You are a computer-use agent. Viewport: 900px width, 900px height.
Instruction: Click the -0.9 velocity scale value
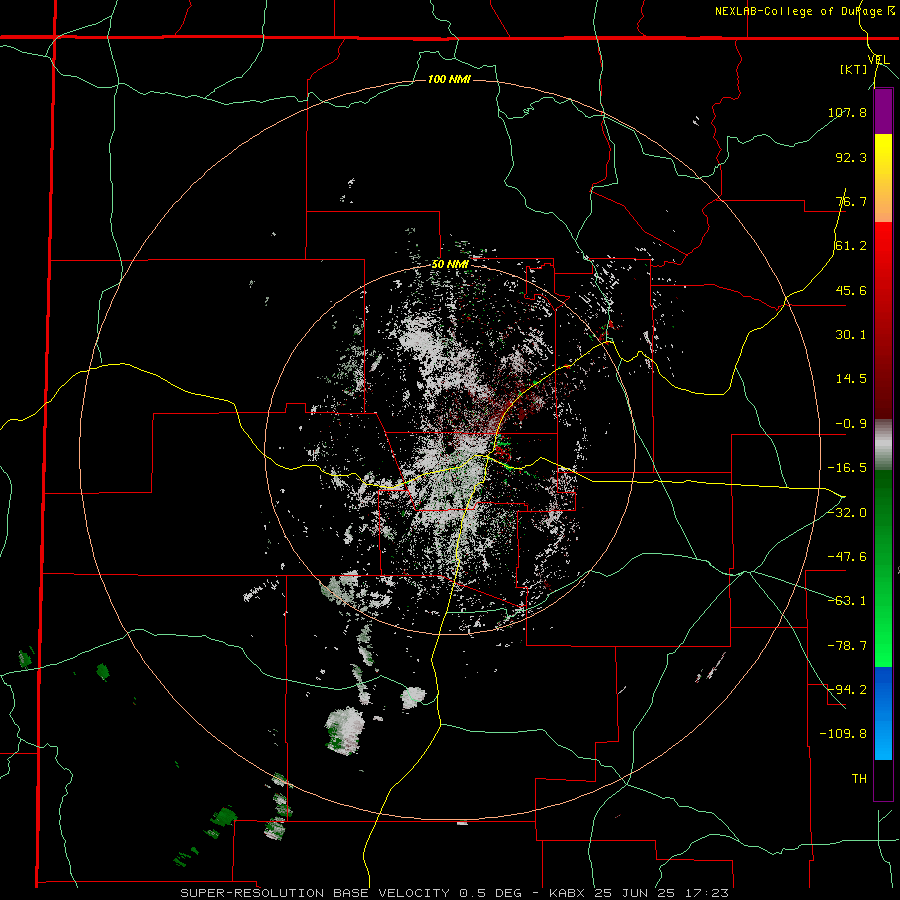(851, 424)
